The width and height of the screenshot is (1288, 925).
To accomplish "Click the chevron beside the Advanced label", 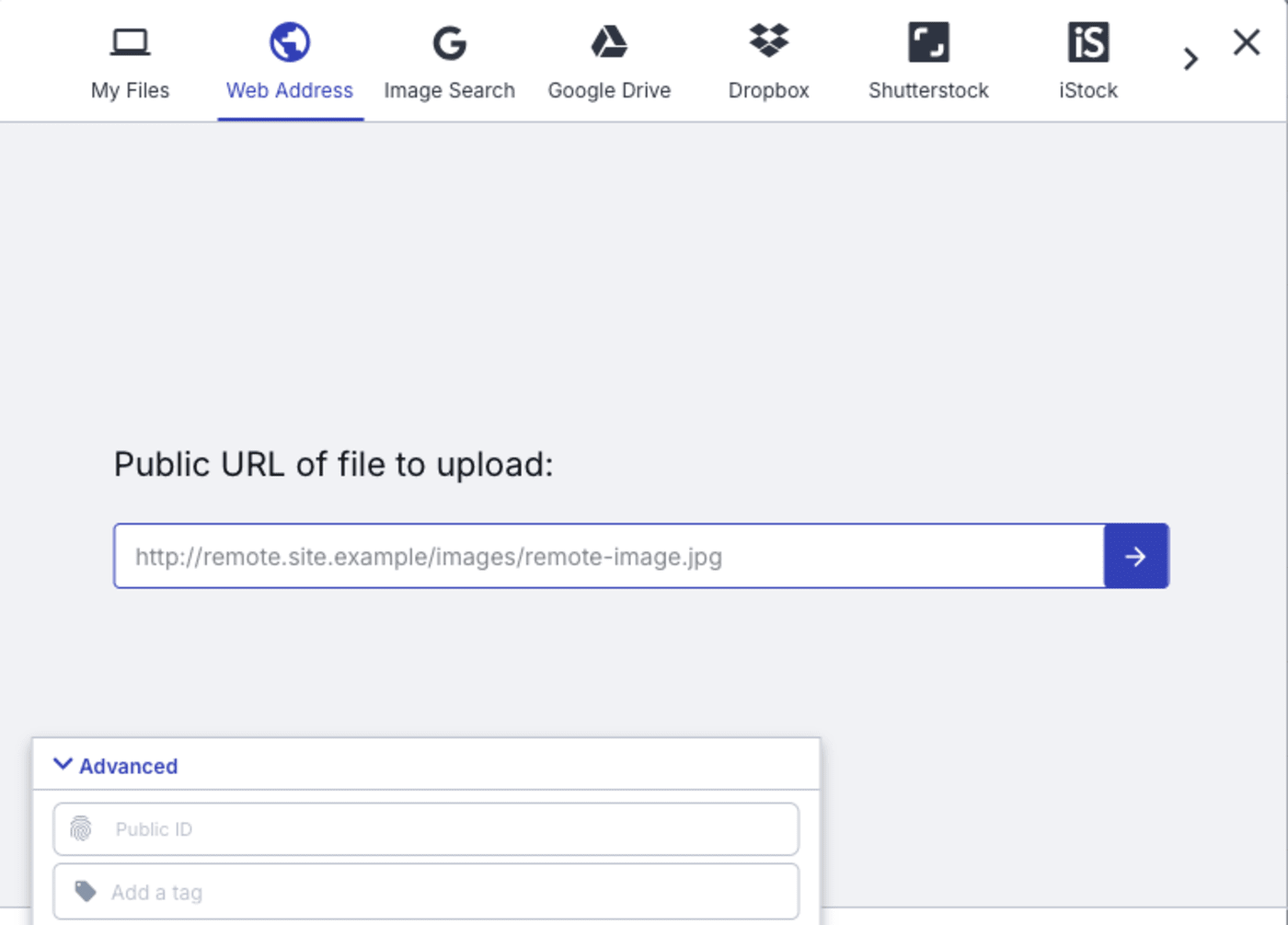I will click(x=62, y=764).
